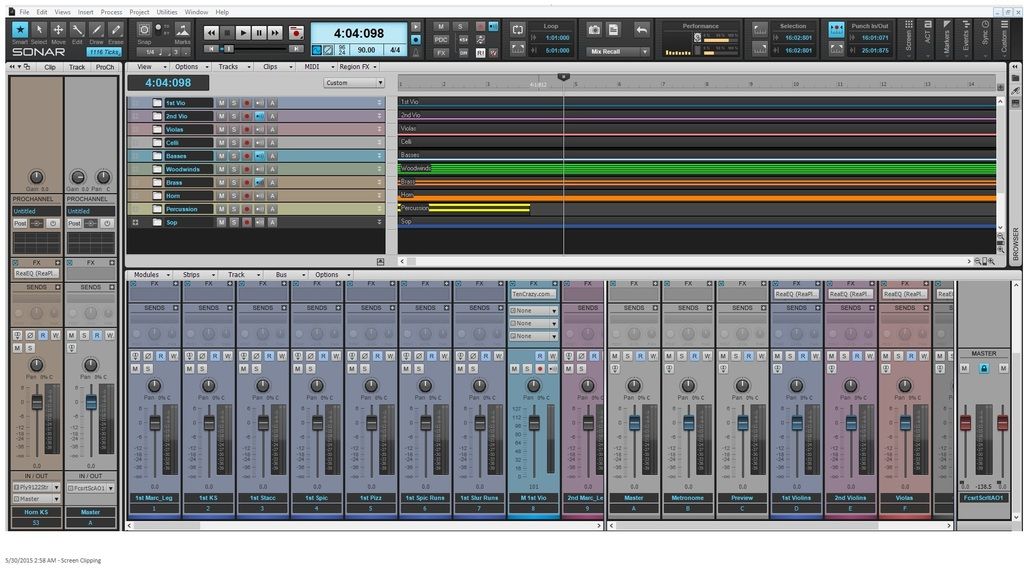The height and width of the screenshot is (588, 1024).
Task: Take a Mix Recall camera snapshot
Action: (594, 31)
